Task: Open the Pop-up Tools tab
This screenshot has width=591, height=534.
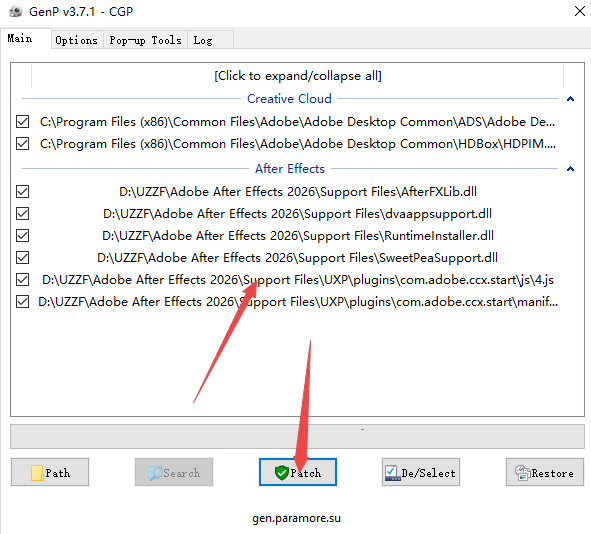Action: tap(145, 40)
